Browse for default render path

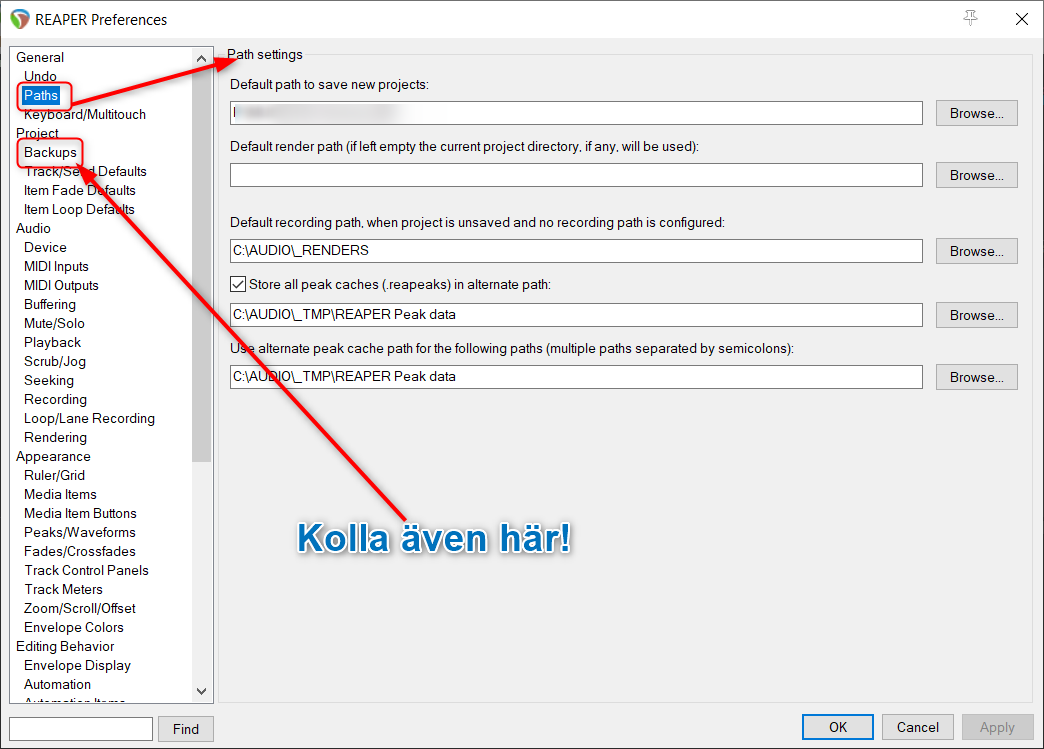(x=976, y=175)
